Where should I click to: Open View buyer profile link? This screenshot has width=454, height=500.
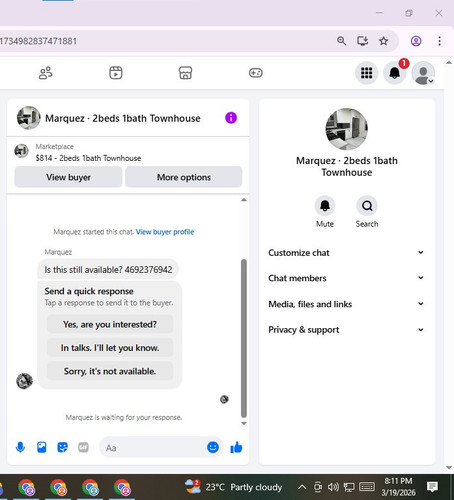(165, 232)
